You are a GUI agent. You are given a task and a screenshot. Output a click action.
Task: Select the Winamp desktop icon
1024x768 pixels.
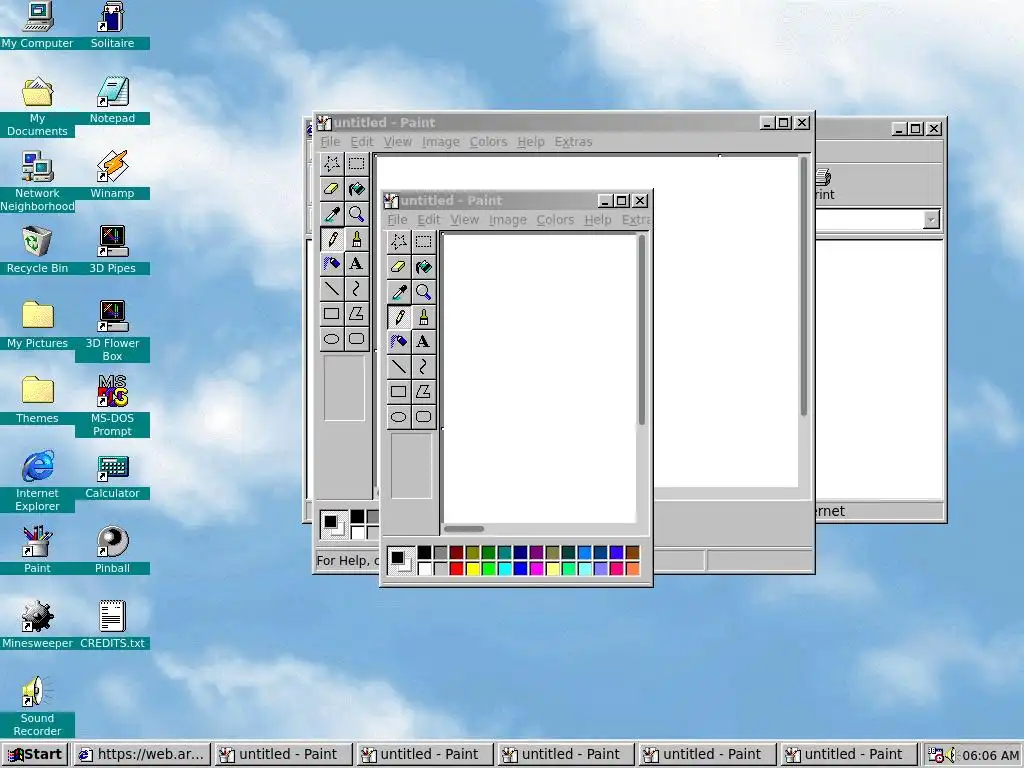(112, 174)
